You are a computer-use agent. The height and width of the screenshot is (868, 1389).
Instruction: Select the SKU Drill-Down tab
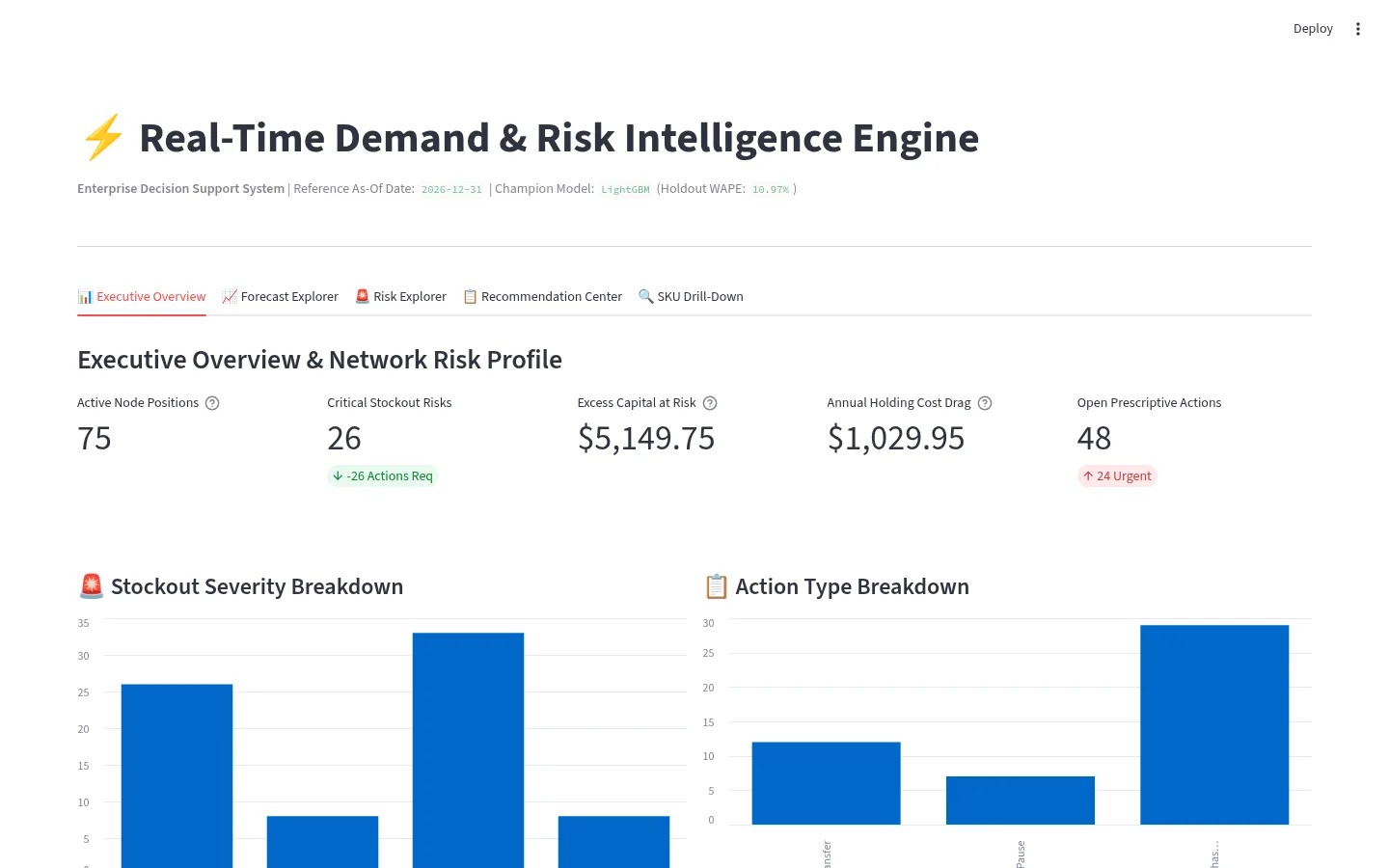(x=691, y=296)
